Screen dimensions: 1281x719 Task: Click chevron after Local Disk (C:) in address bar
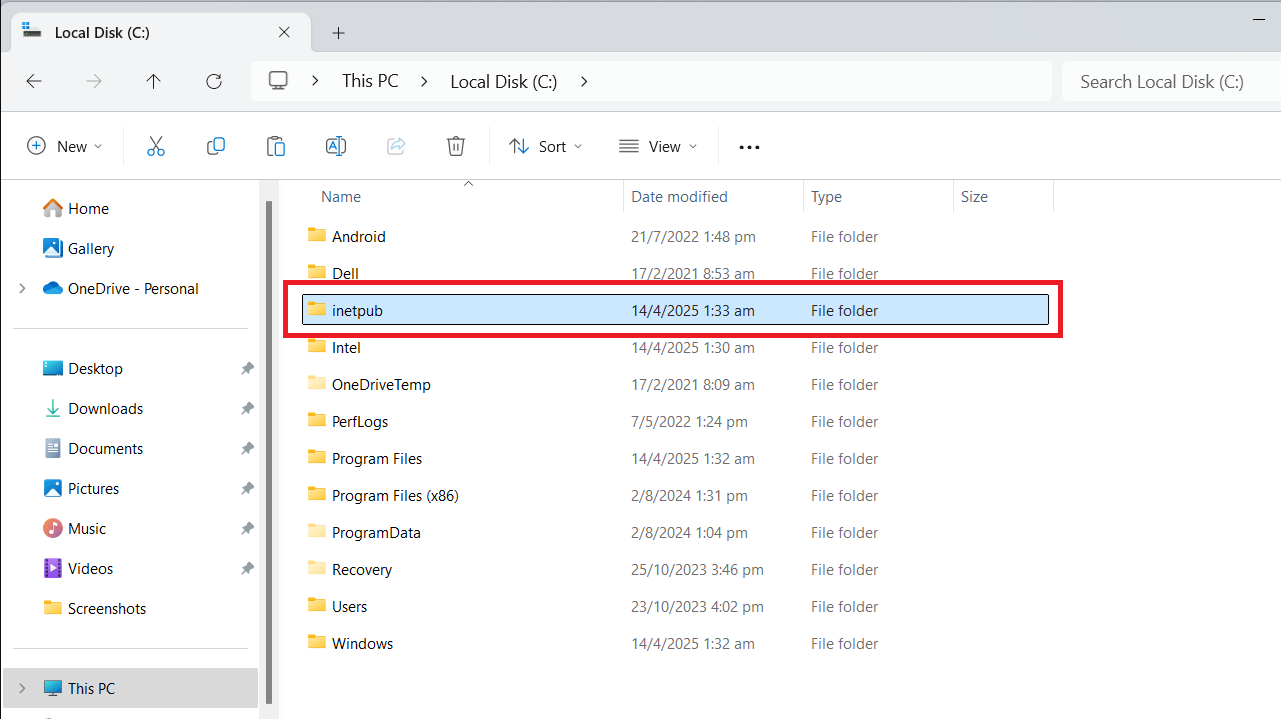point(584,81)
